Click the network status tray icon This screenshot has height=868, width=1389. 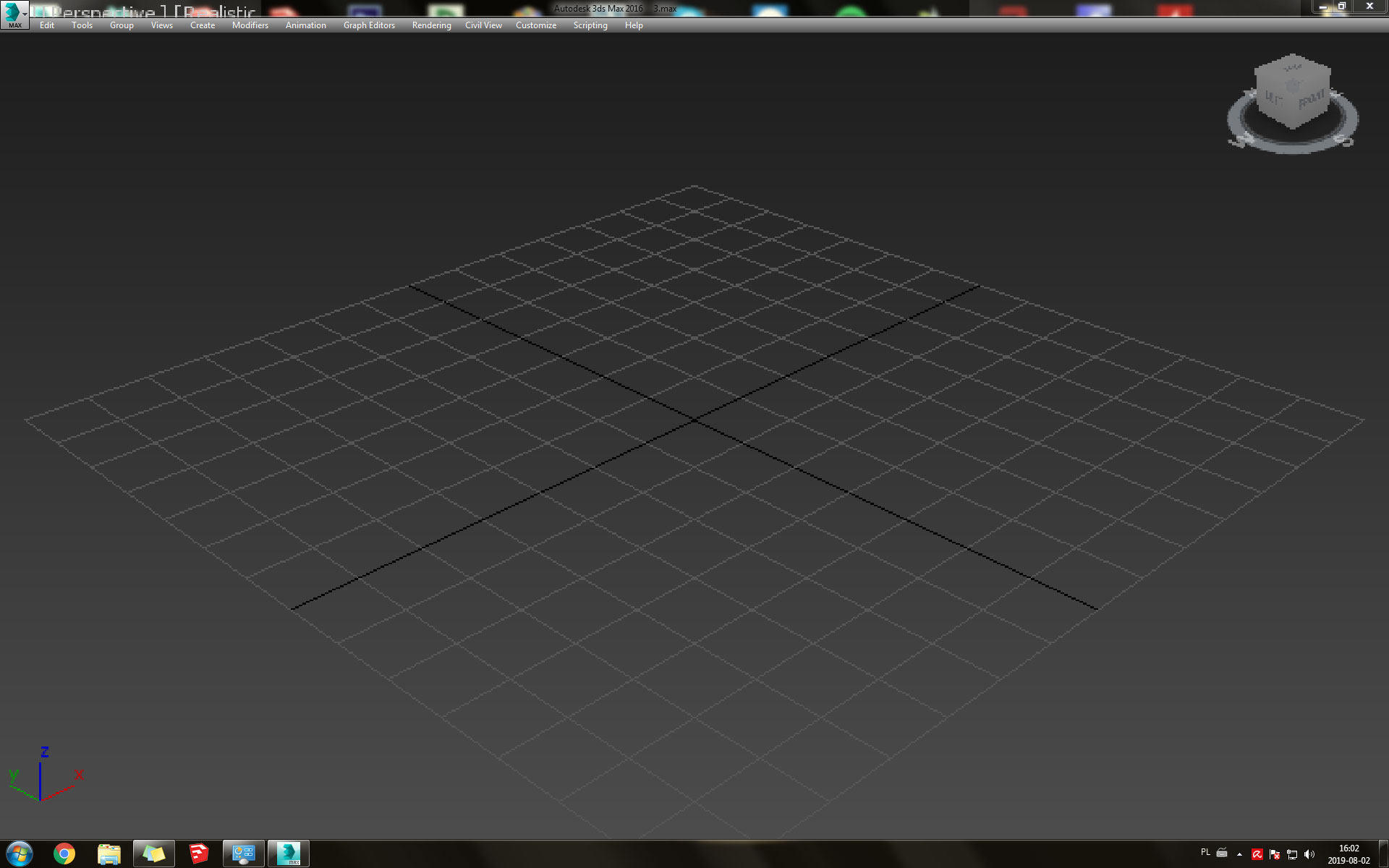(1293, 854)
